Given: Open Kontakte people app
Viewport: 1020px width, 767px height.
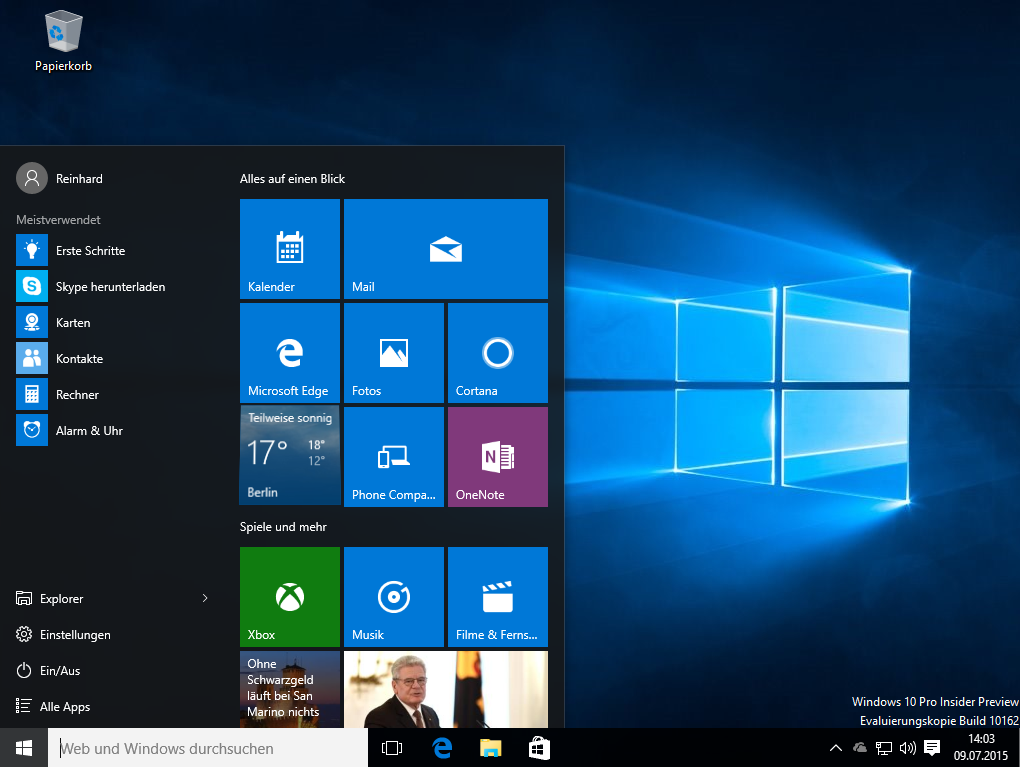Looking at the screenshot, I should click(x=114, y=358).
